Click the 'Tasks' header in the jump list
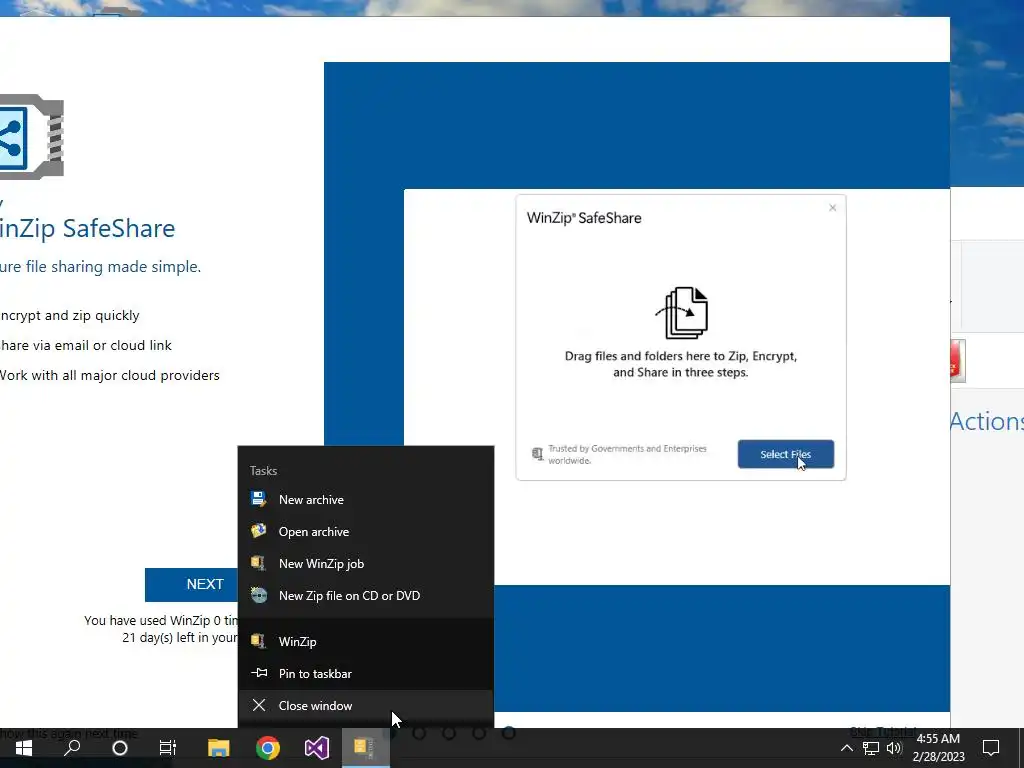The height and width of the screenshot is (768, 1024). (263, 471)
